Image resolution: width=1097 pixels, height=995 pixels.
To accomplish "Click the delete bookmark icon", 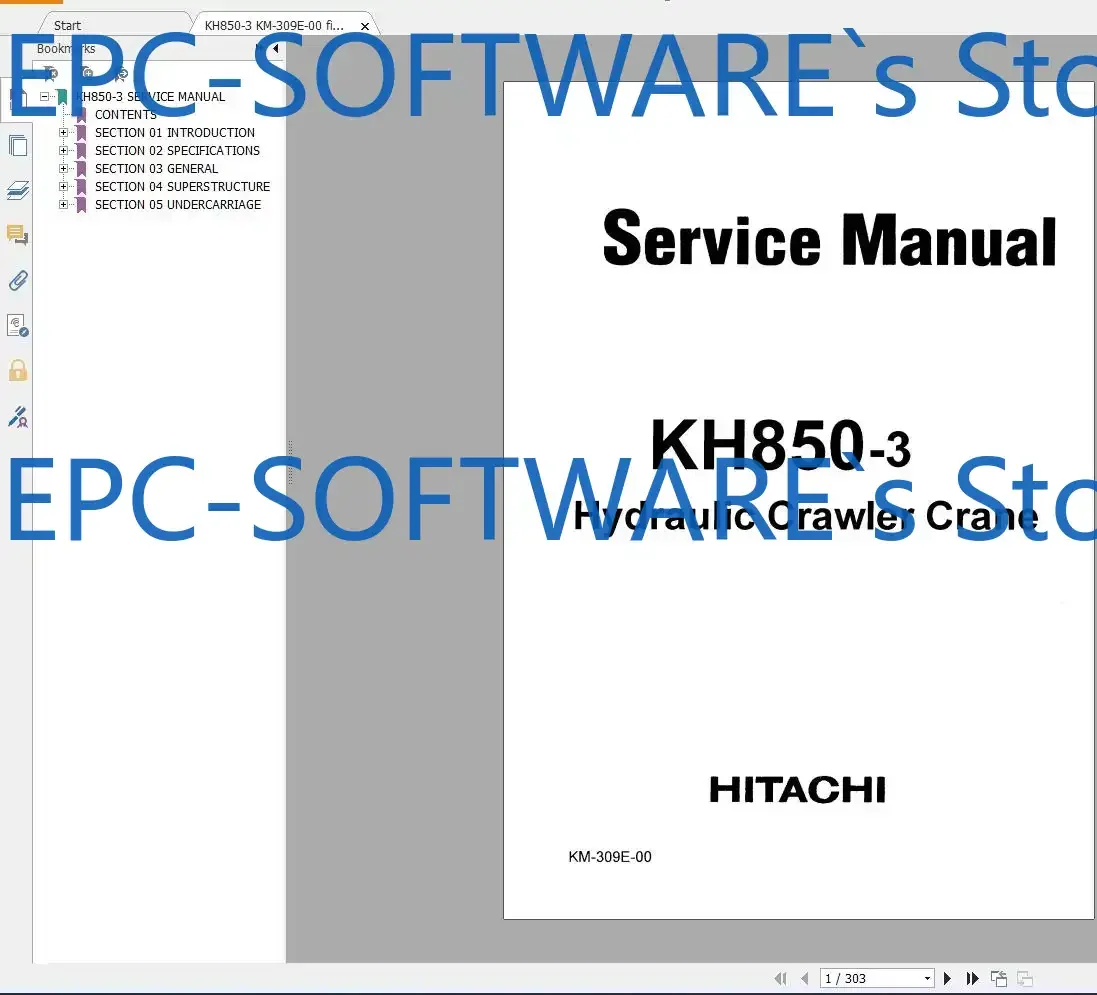I will [x=50, y=72].
